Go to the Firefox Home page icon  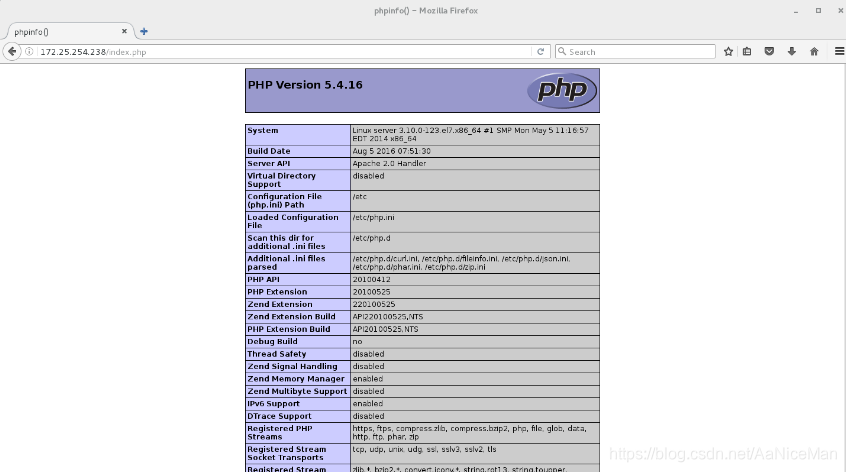click(x=814, y=52)
